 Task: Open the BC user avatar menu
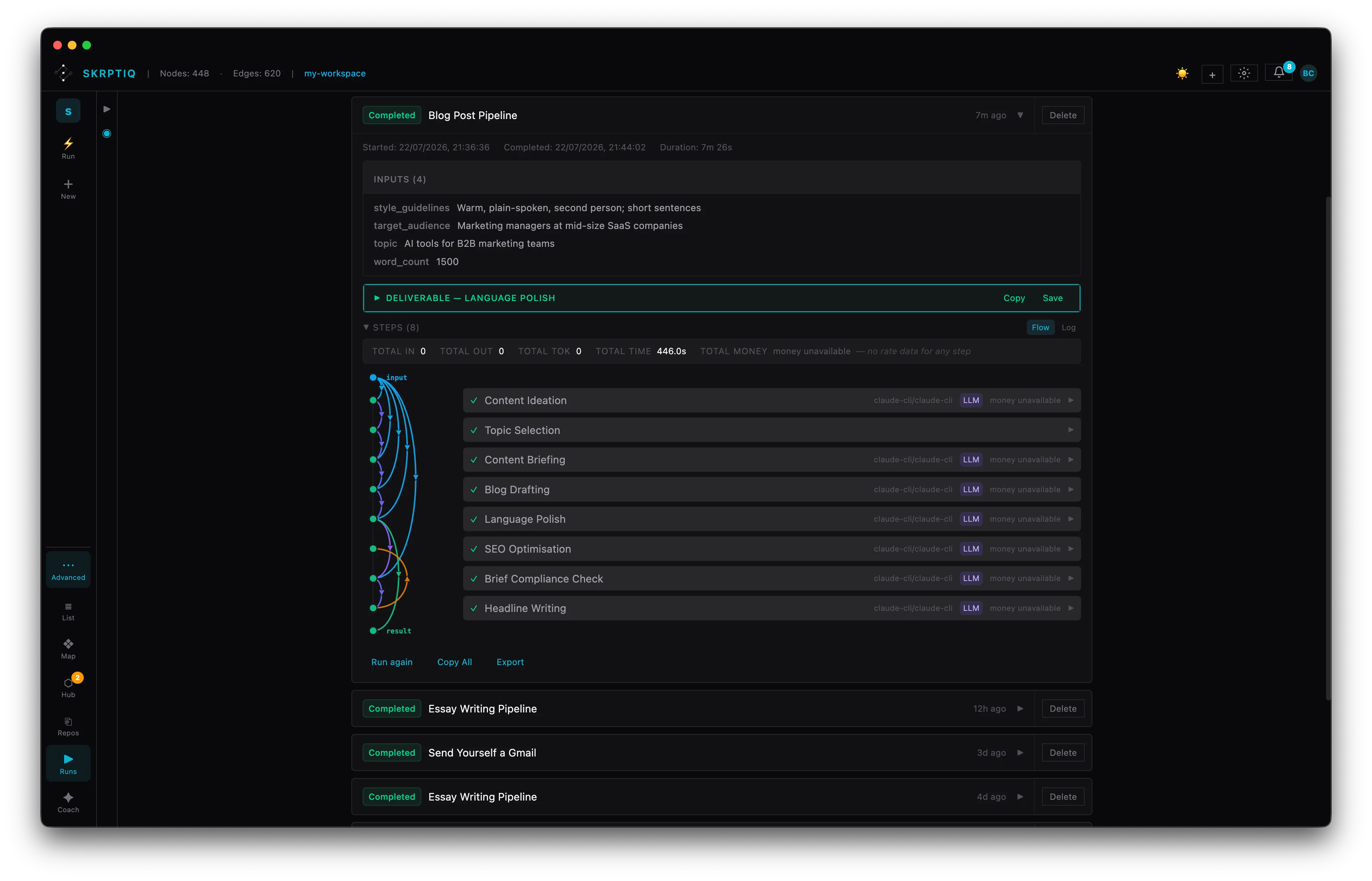(x=1308, y=73)
